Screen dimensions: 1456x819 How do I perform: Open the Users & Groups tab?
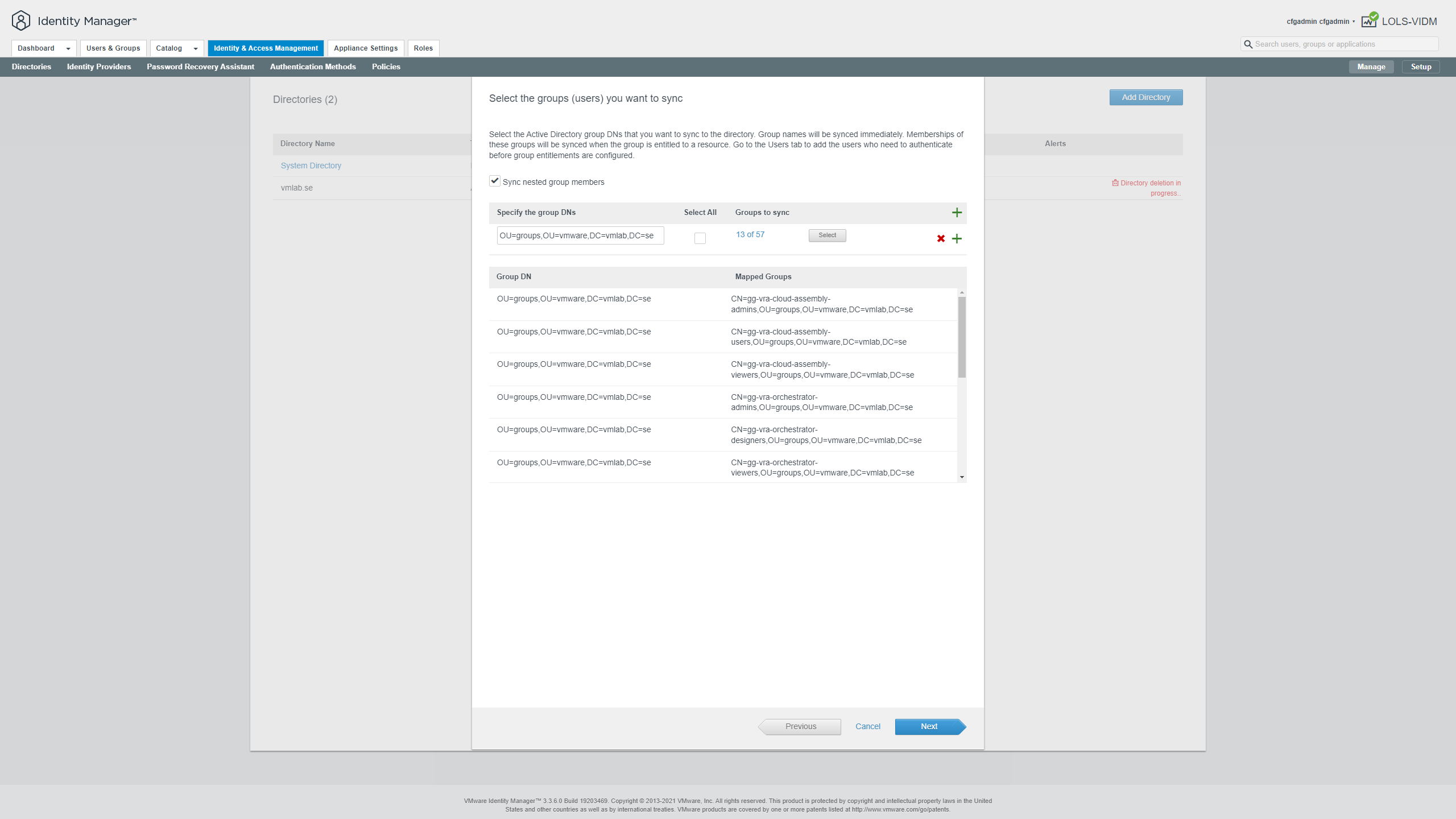coord(113,48)
